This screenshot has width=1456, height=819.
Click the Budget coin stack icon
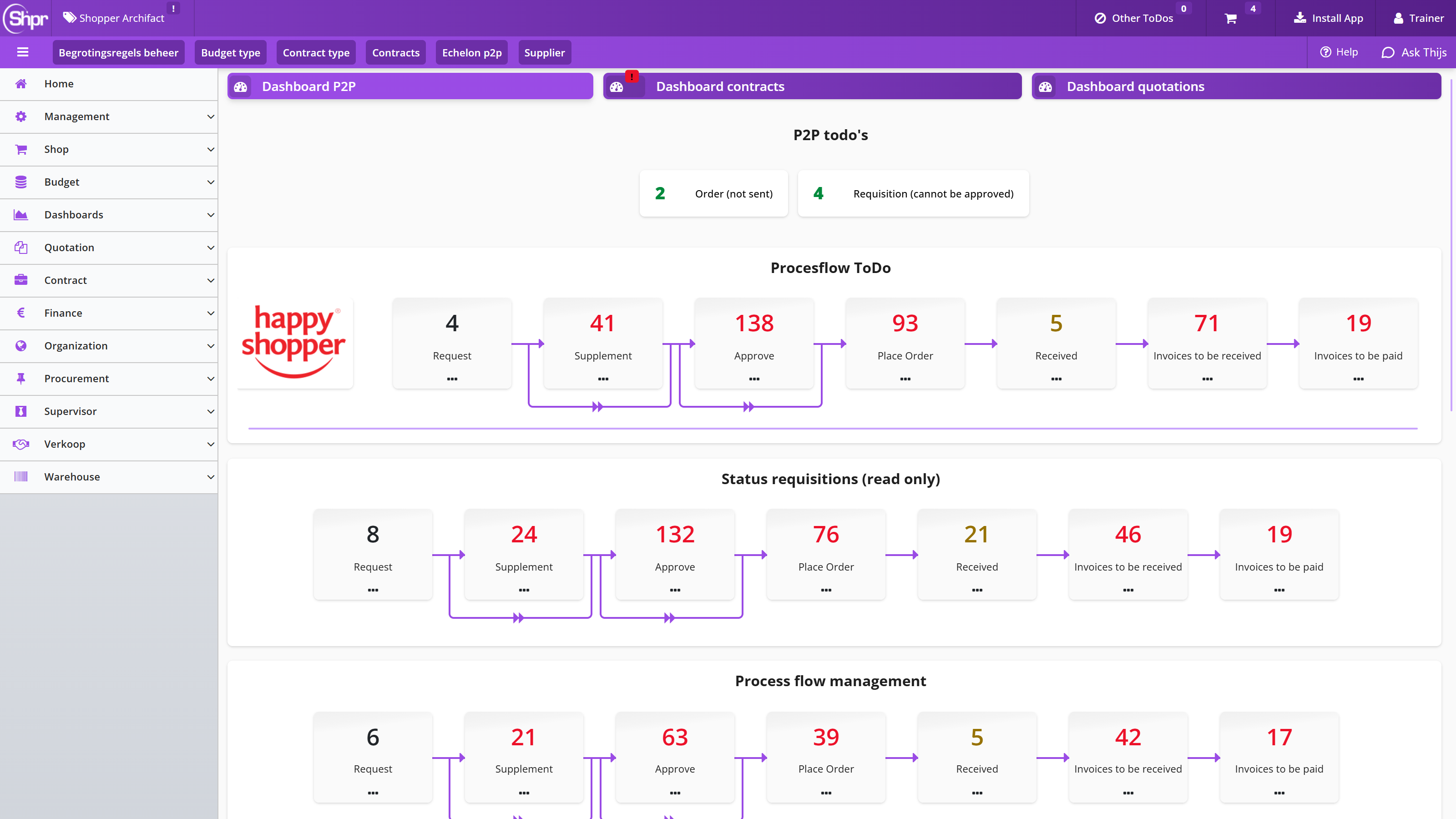[21, 182]
